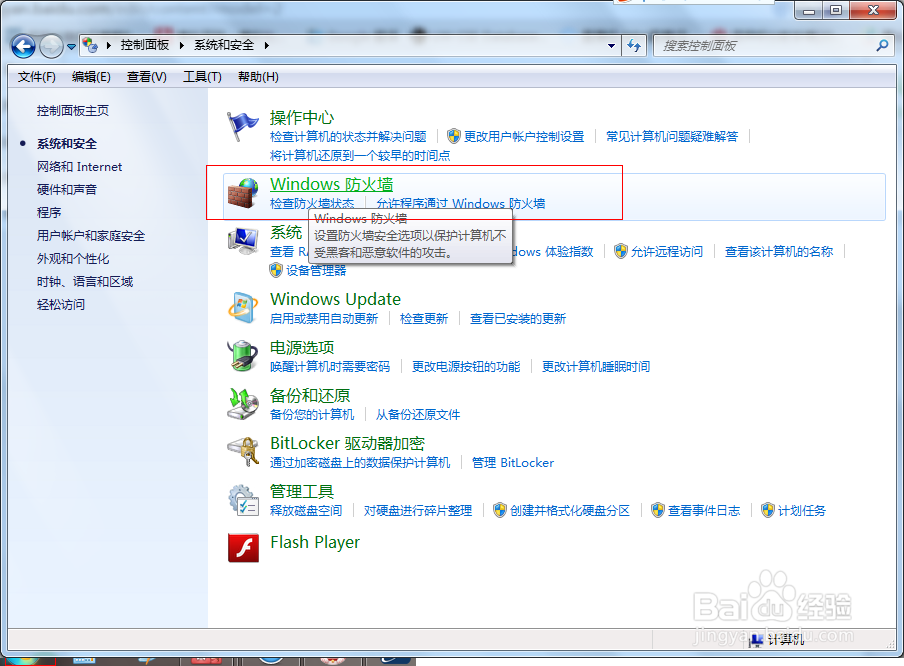This screenshot has width=904, height=666.
Task: Open the 编辑(E) menu
Action: (x=91, y=77)
